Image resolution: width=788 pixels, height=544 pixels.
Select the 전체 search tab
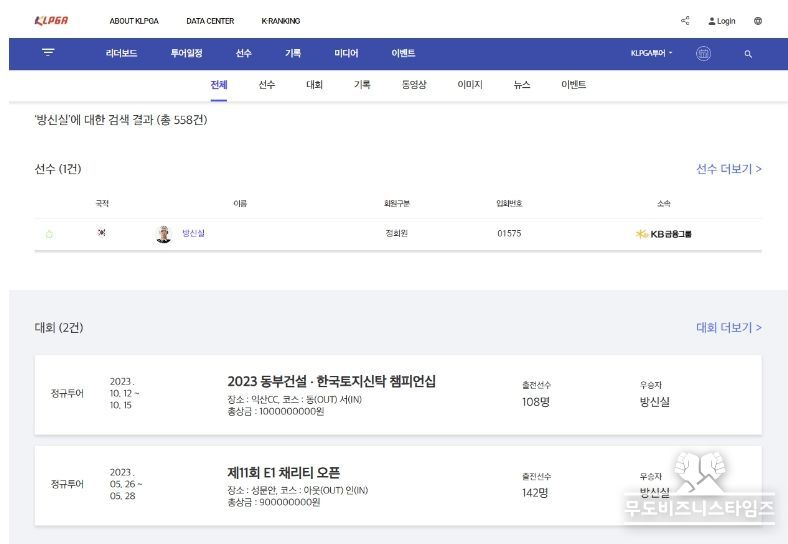coord(219,84)
